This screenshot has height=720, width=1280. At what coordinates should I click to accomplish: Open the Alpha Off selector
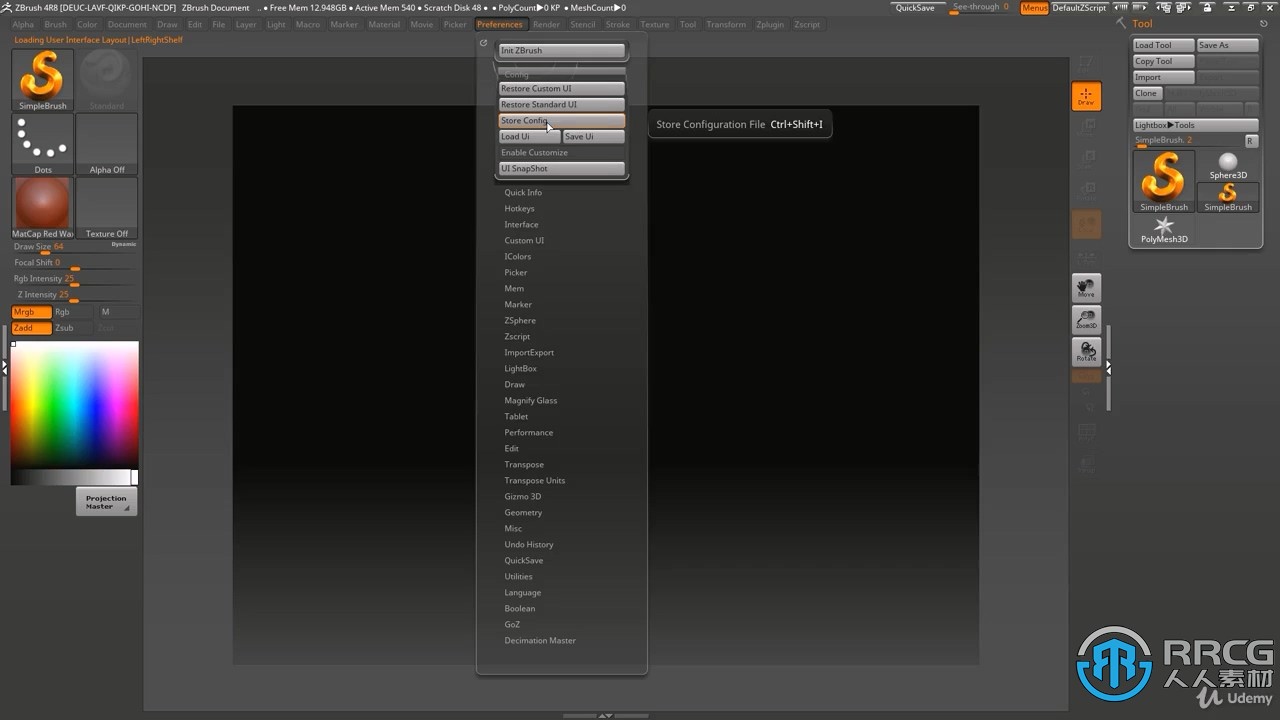(107, 144)
